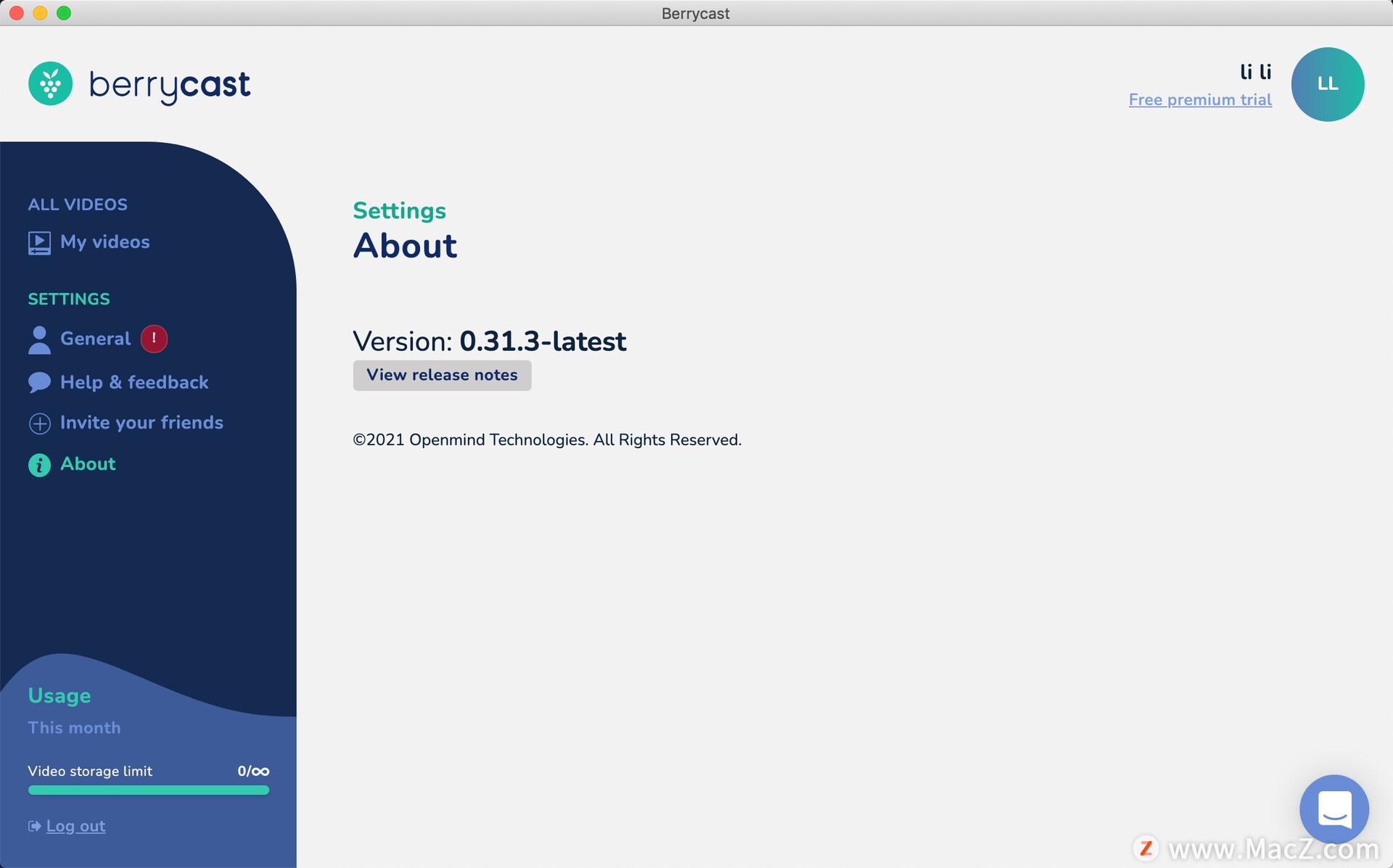Minimize the Berrycast window
Image resolution: width=1393 pixels, height=868 pixels.
click(x=40, y=13)
